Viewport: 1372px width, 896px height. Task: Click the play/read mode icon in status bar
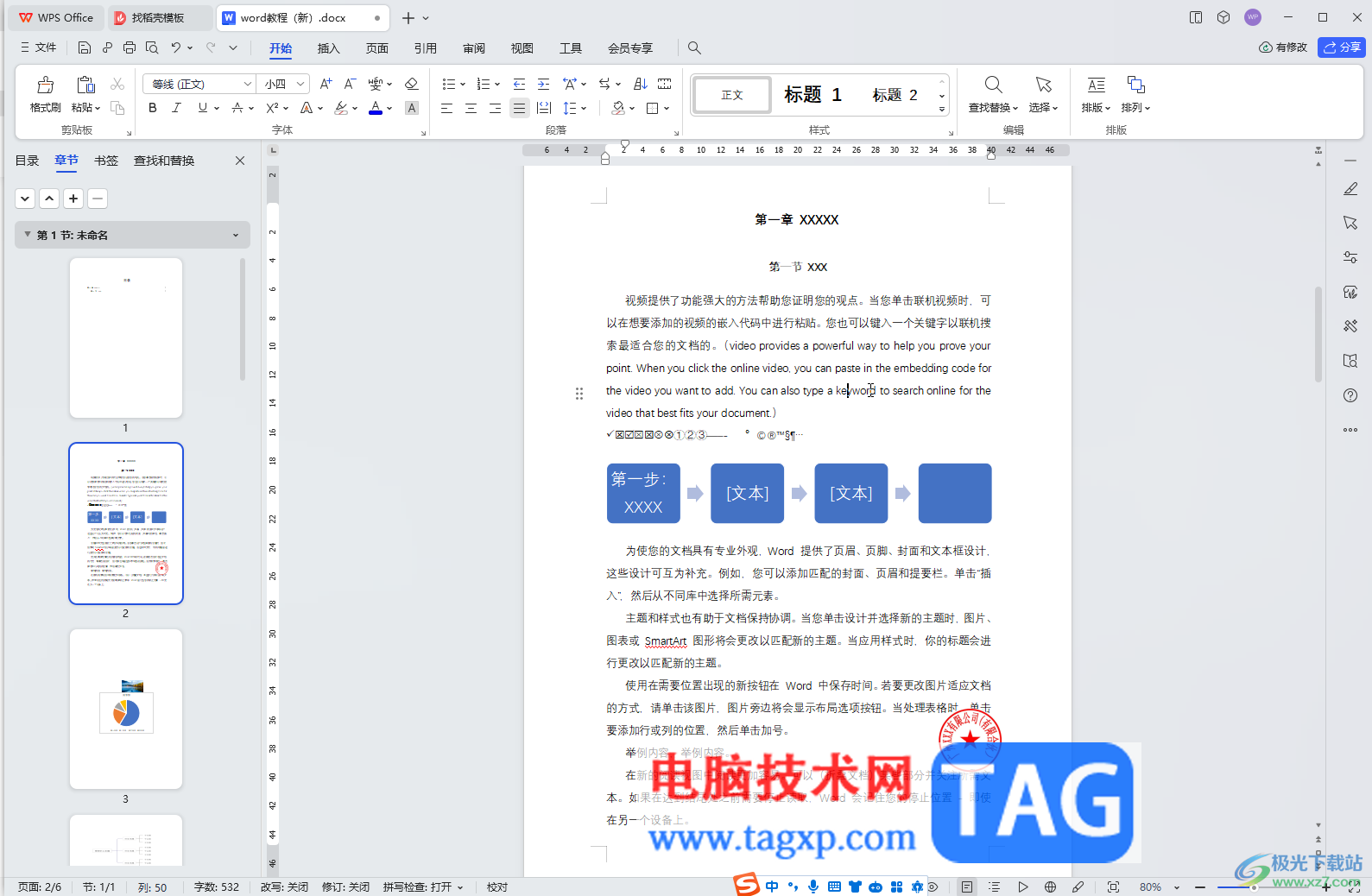point(1022,887)
